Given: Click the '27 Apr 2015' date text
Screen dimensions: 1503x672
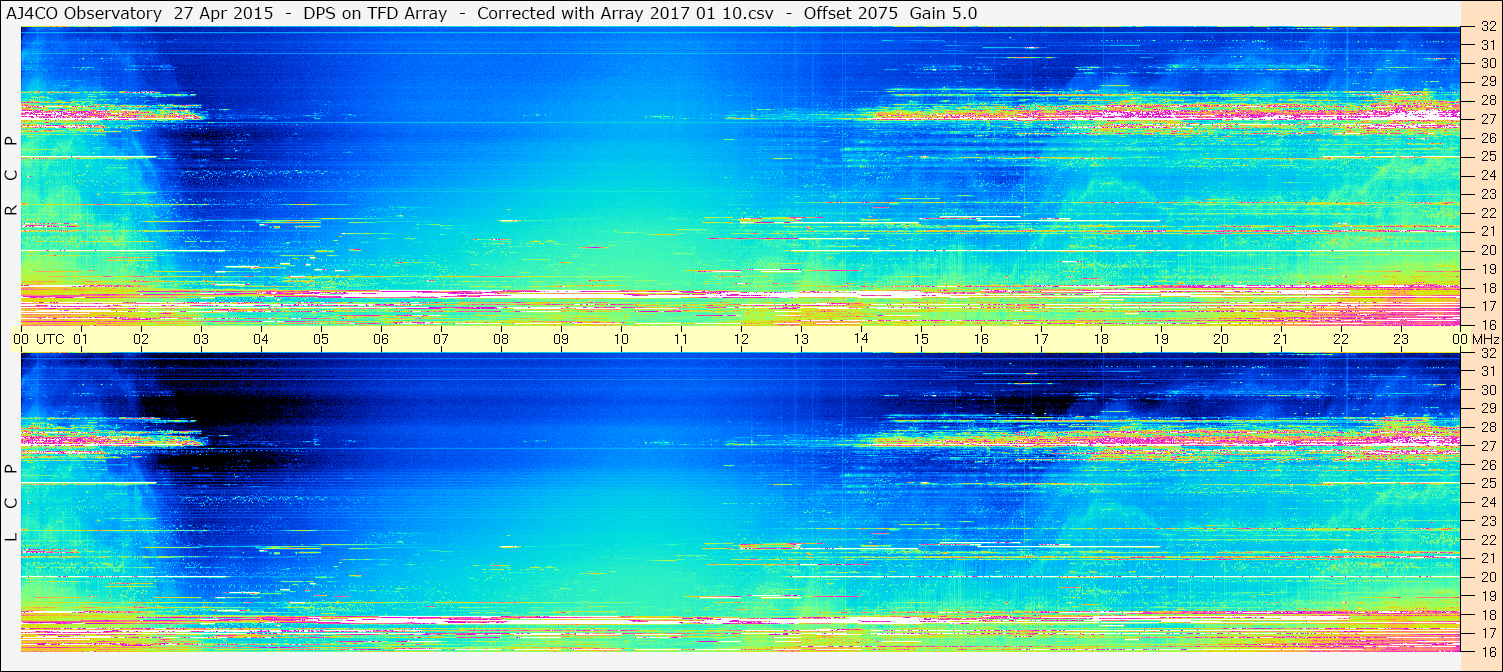Looking at the screenshot, I should click(223, 13).
